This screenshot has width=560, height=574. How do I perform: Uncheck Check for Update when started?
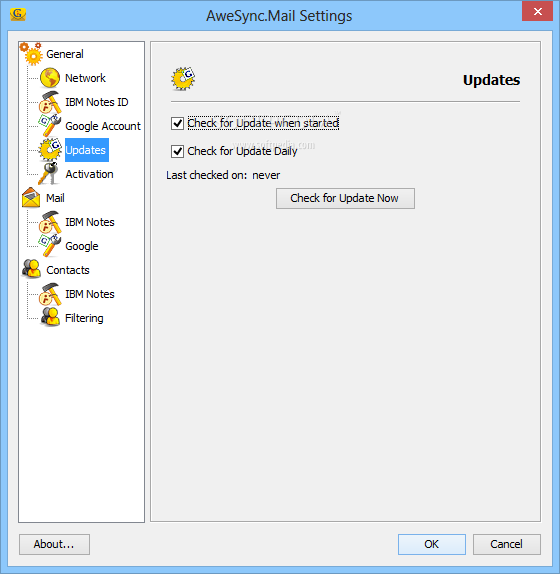[x=178, y=123]
